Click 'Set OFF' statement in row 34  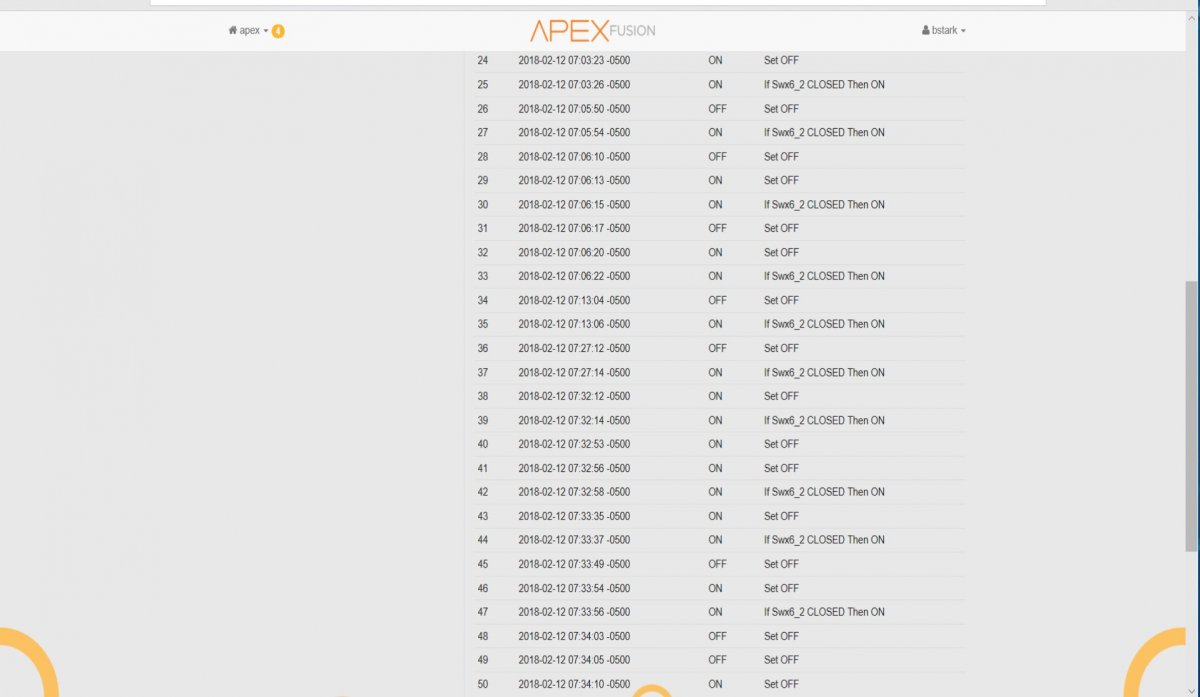(781, 300)
